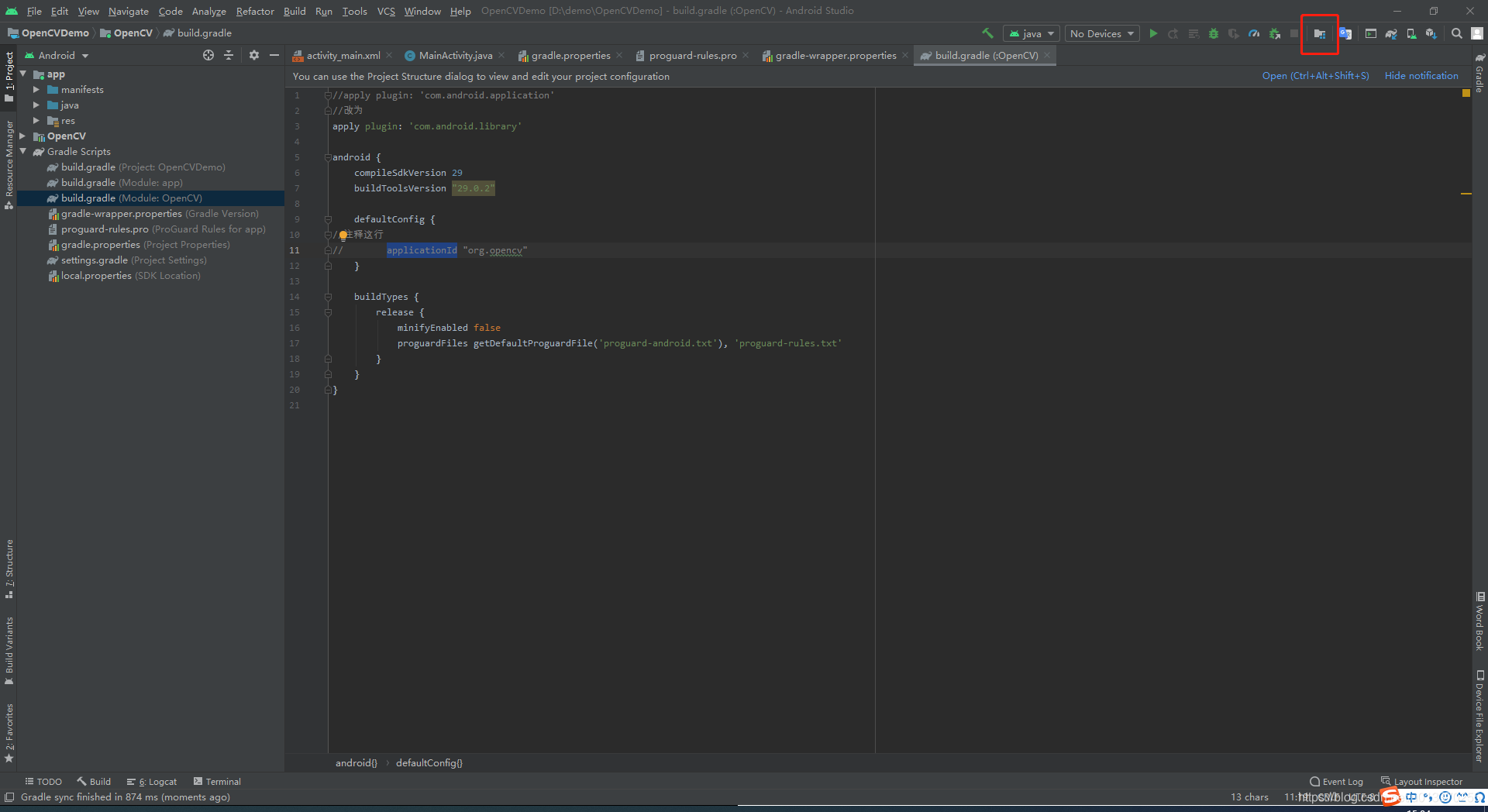Expand the OpenCV module node
1488x812 pixels.
(x=23, y=136)
